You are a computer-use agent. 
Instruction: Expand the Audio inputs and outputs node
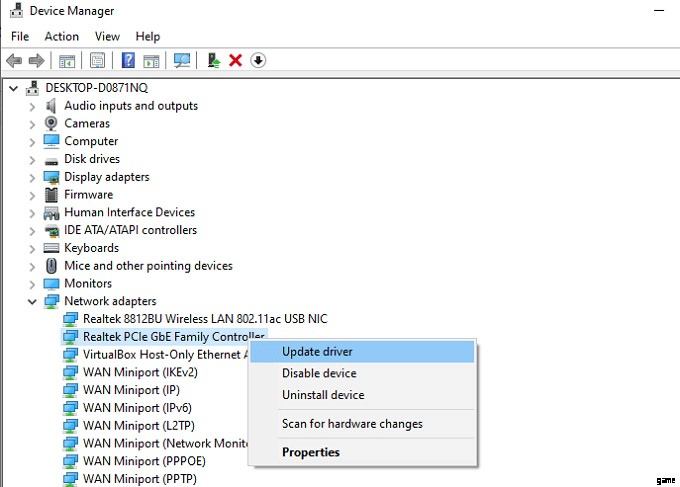32,106
